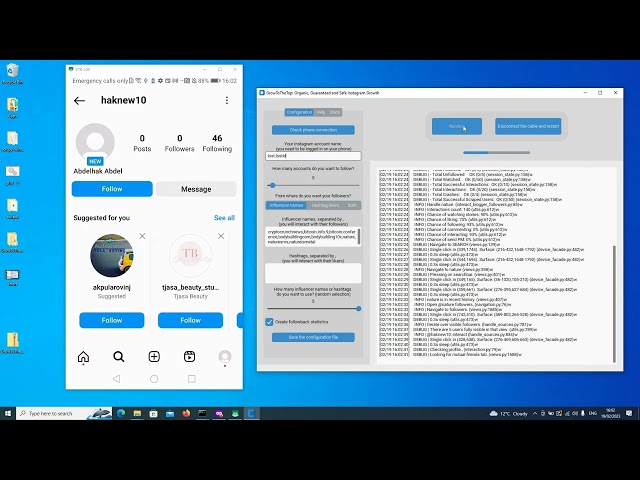The width and height of the screenshot is (640, 480).
Task: Open Instagram Reels tab
Action: click(189, 357)
